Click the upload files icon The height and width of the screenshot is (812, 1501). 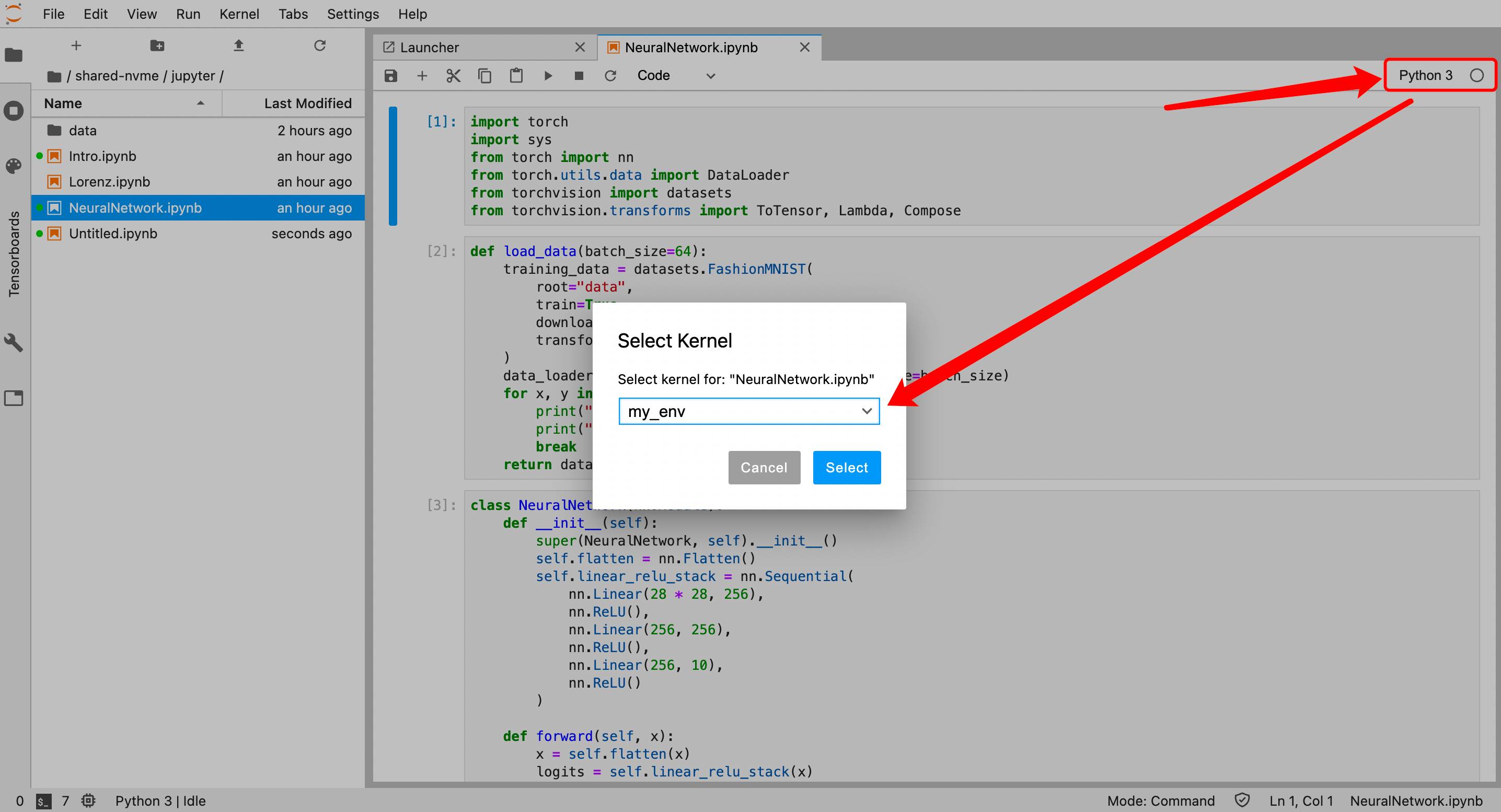click(x=238, y=45)
